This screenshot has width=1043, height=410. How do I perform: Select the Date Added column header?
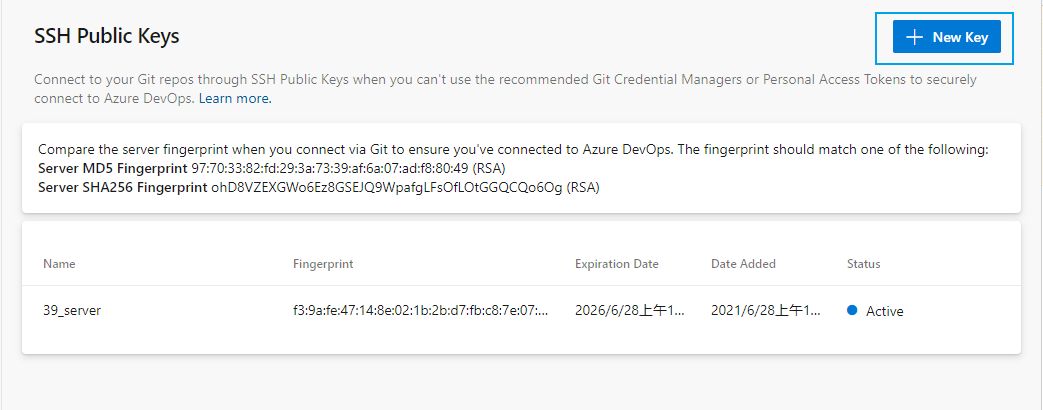click(x=743, y=264)
